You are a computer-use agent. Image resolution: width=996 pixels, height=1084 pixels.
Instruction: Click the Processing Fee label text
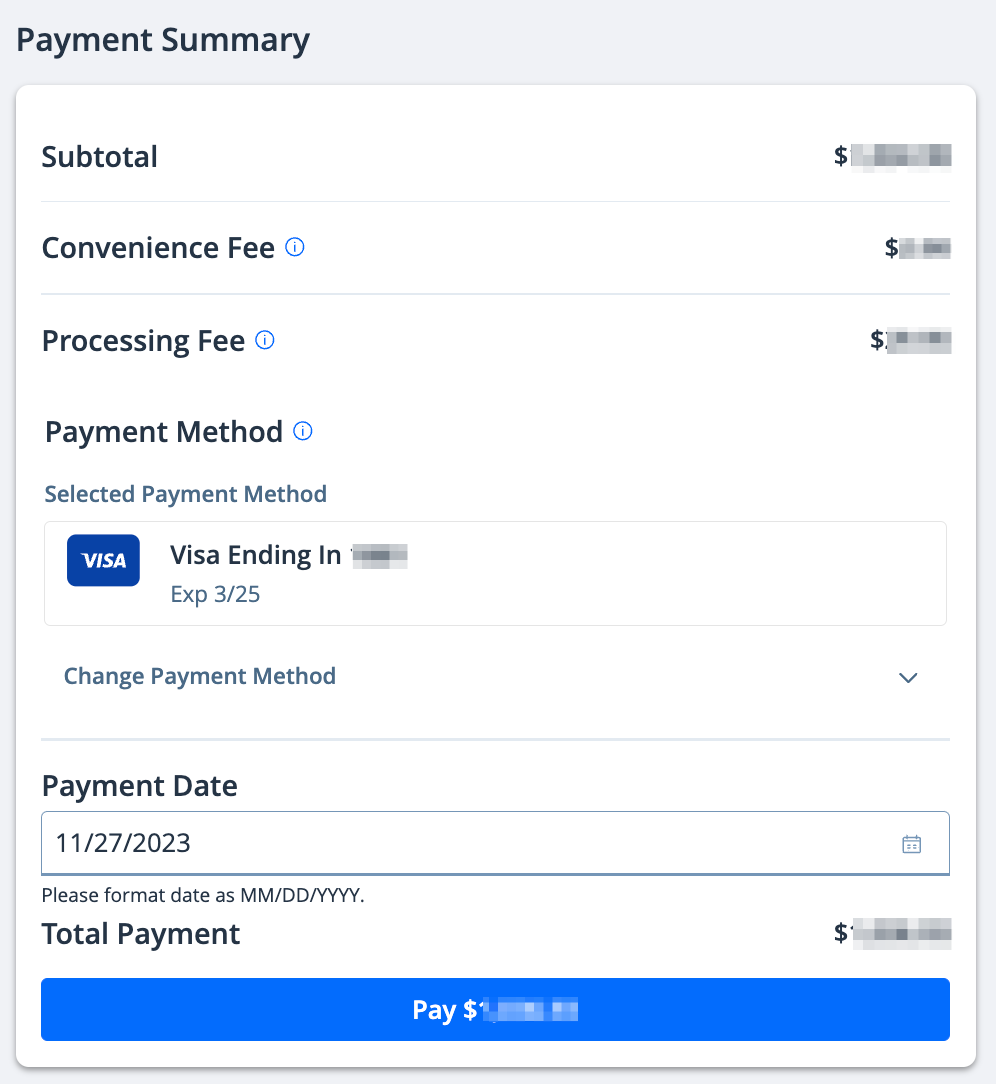(143, 341)
